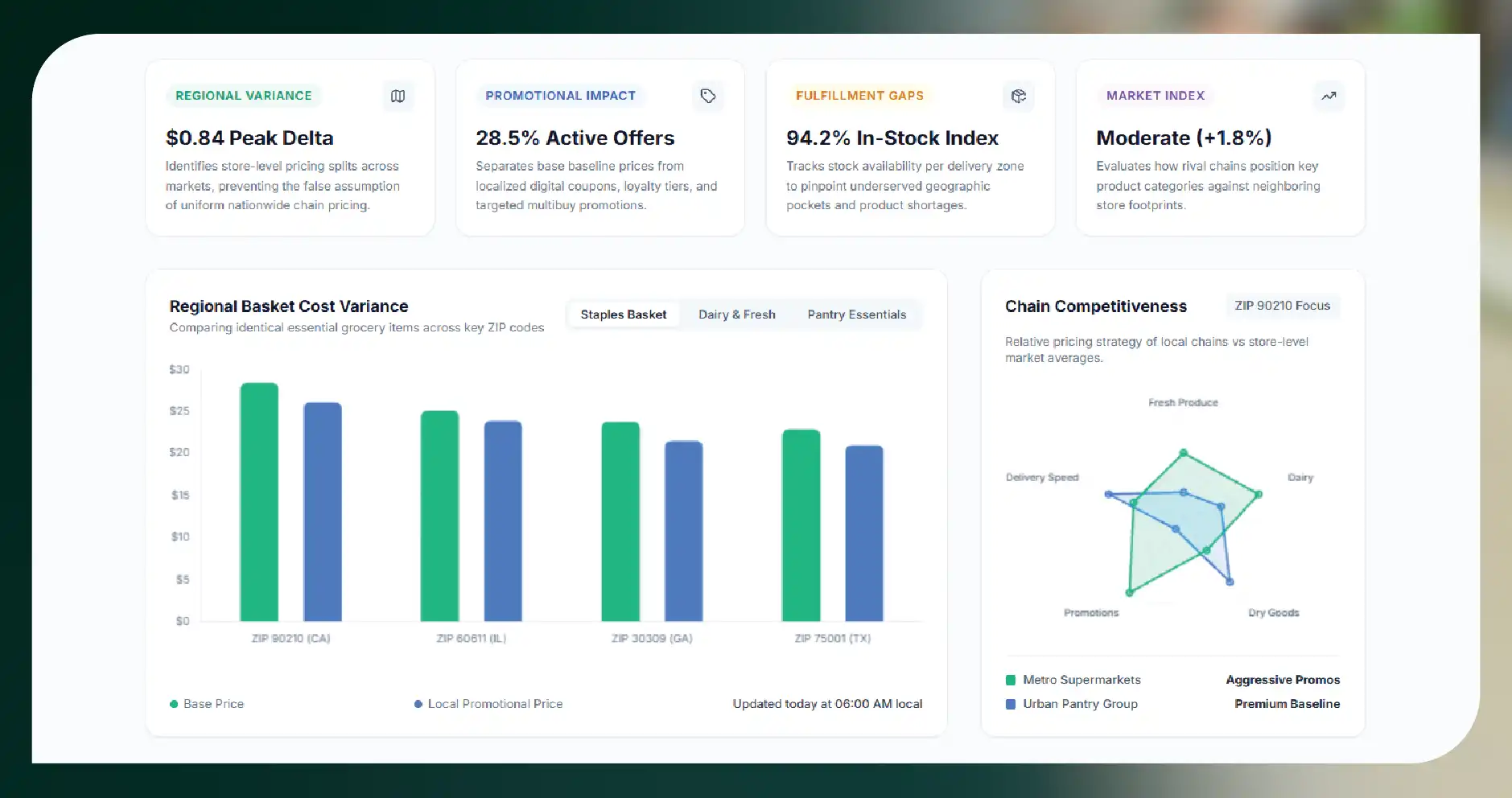Click the FULFILLMENT GAPS label
Image resolution: width=1512 pixels, height=798 pixels.
859,96
